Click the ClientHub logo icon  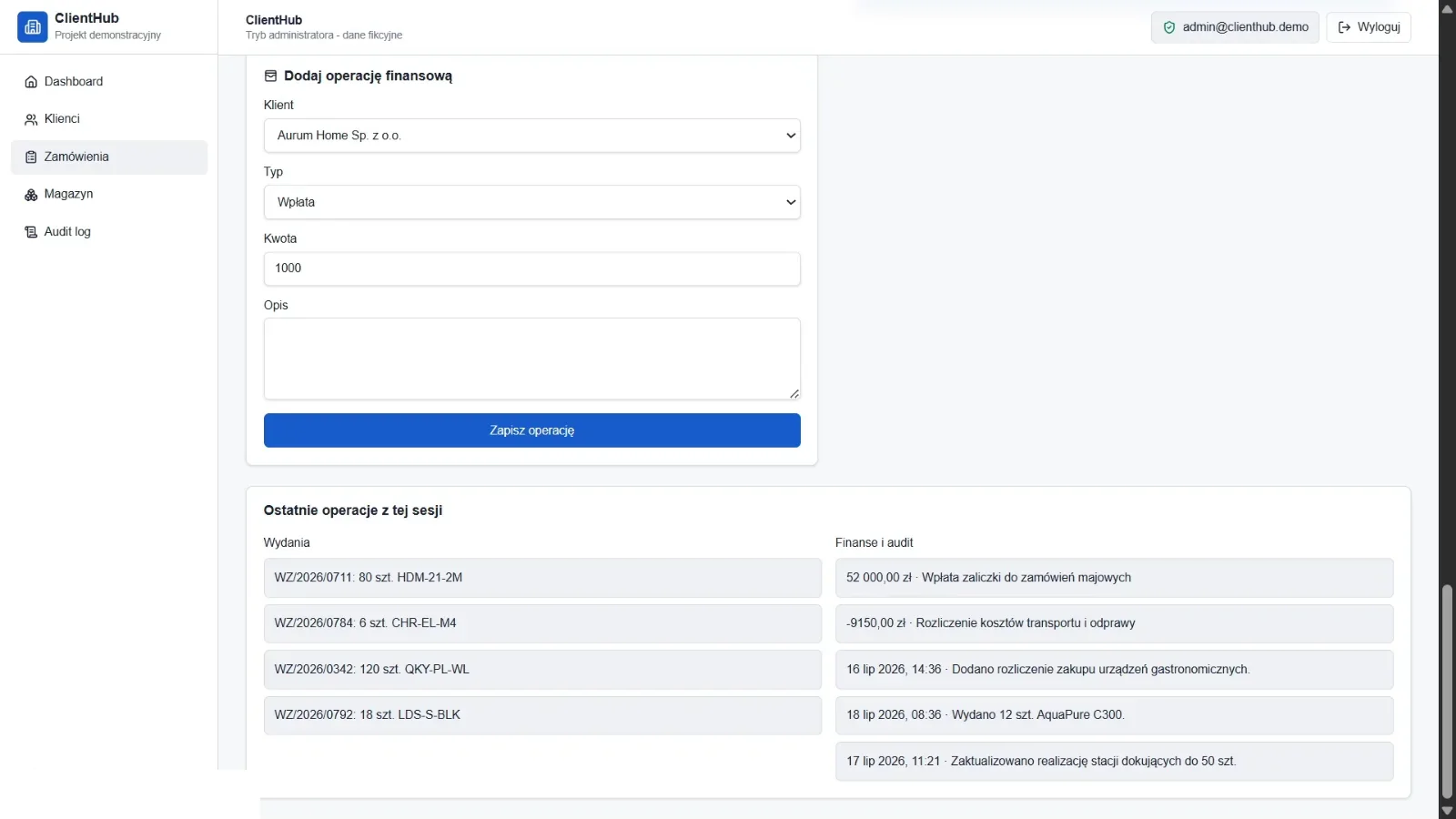[33, 27]
